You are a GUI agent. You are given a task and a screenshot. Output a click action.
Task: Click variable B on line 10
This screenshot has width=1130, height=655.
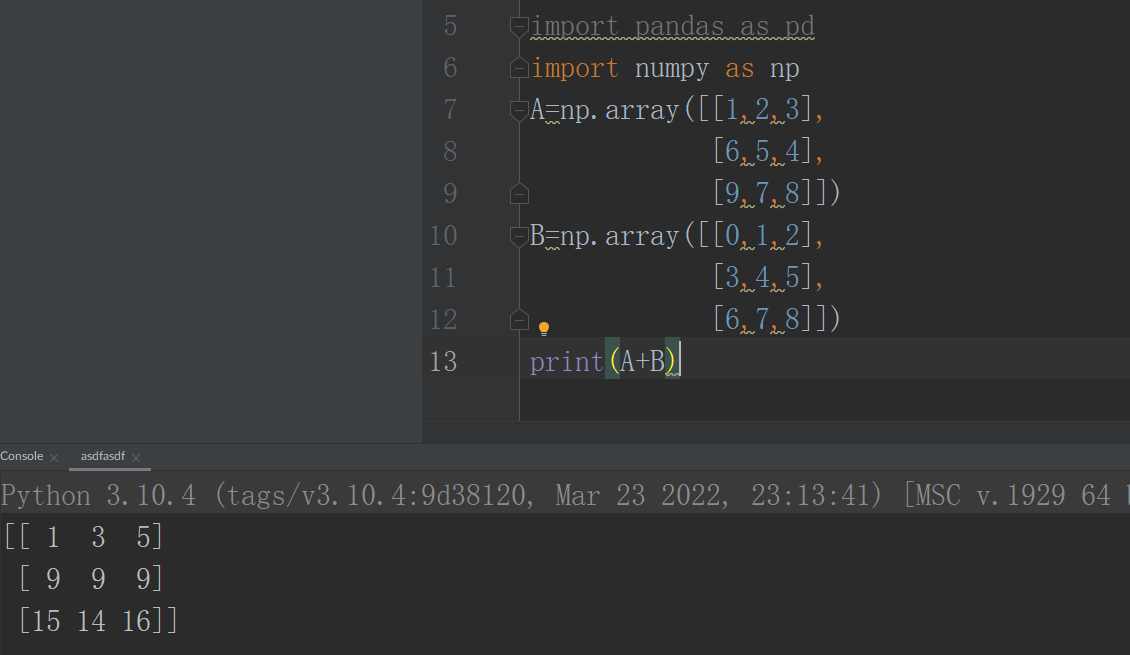click(539, 235)
